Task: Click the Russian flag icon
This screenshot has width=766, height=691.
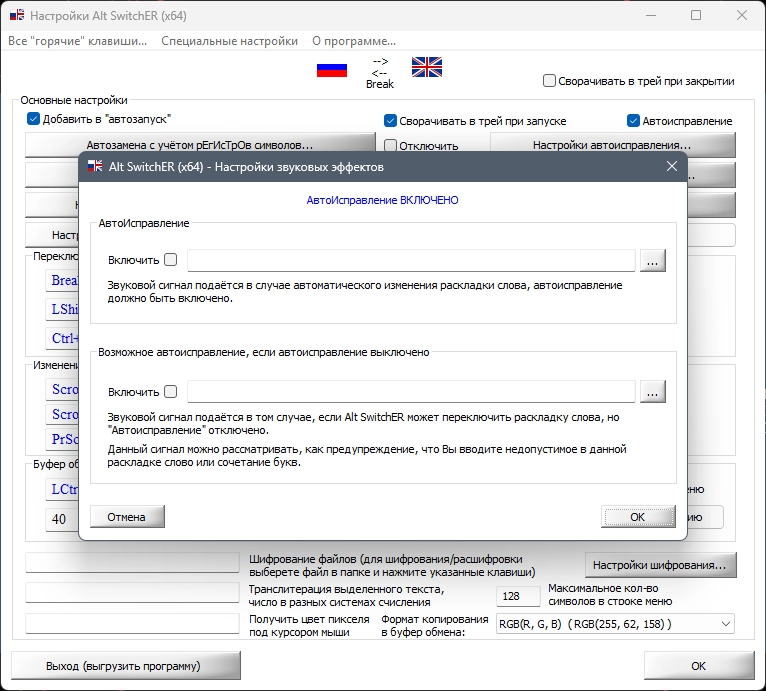Action: point(332,70)
